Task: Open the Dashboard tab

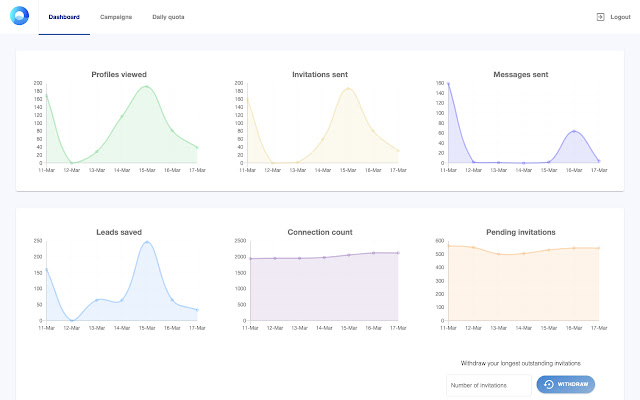Action: pos(64,17)
